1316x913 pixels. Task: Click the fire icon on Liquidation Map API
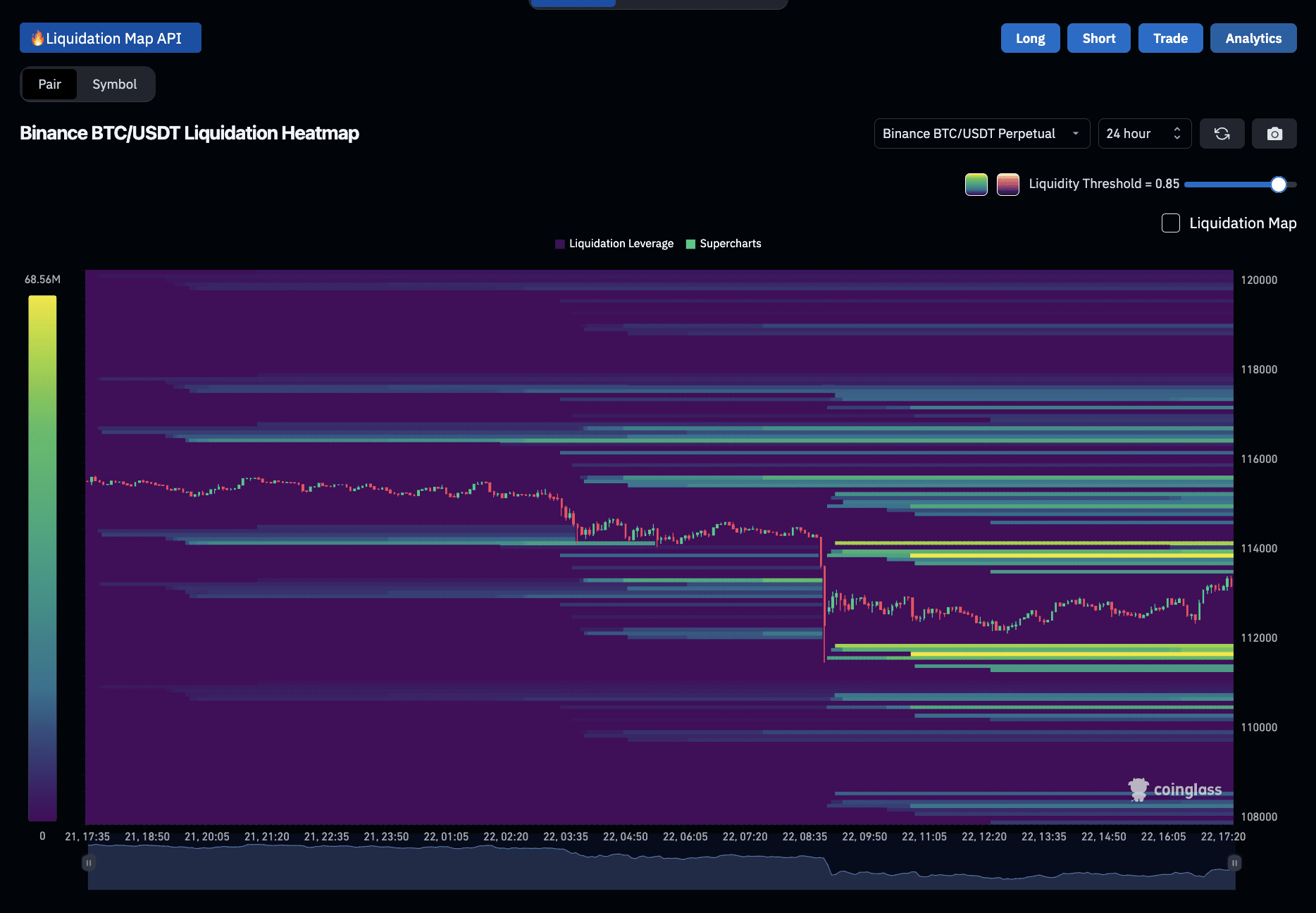(38, 38)
